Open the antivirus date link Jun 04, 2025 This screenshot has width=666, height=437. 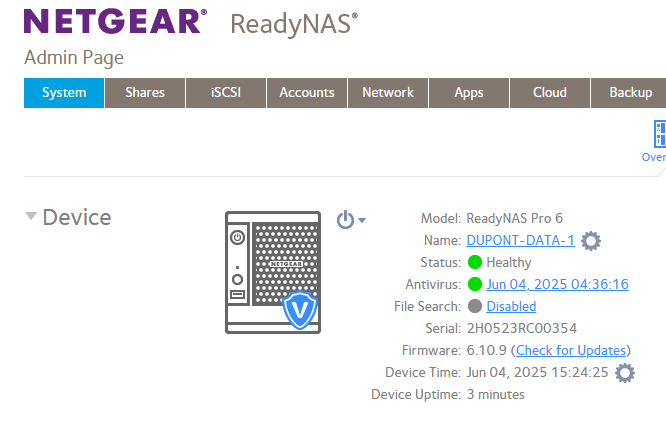557,284
